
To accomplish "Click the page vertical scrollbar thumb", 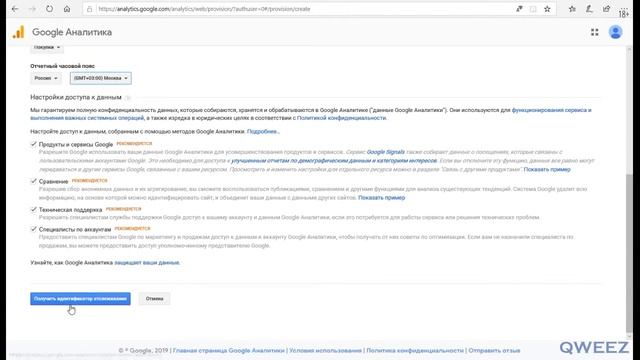I will (x=629, y=253).
